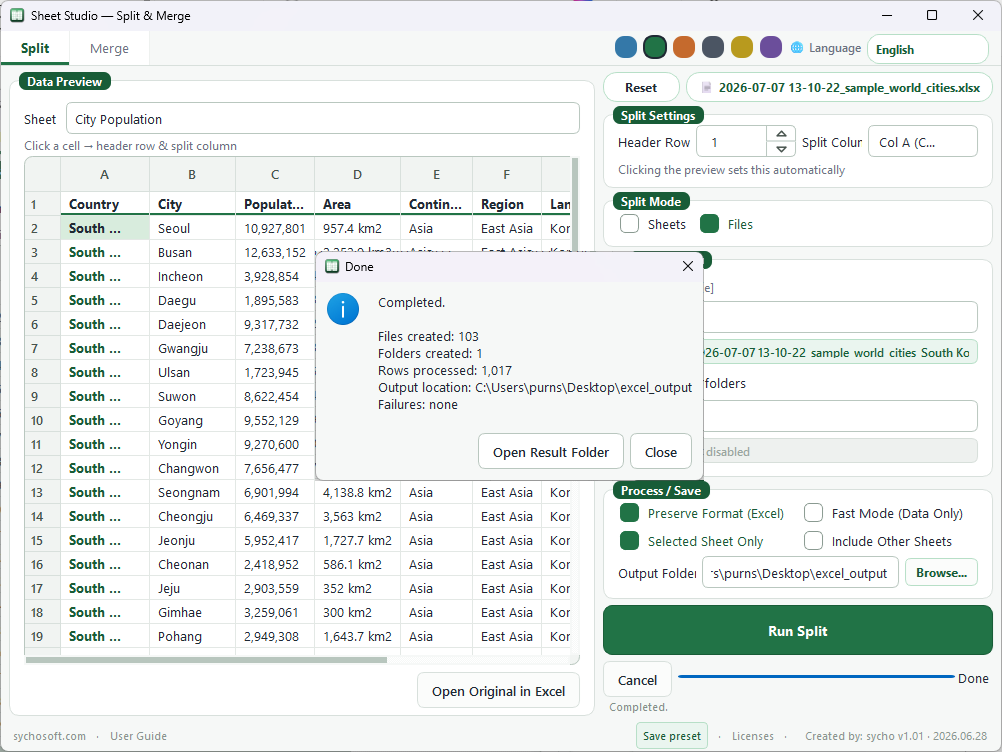1002x752 pixels.
Task: Enable the Sheets split mode checkbox
Action: point(629,224)
